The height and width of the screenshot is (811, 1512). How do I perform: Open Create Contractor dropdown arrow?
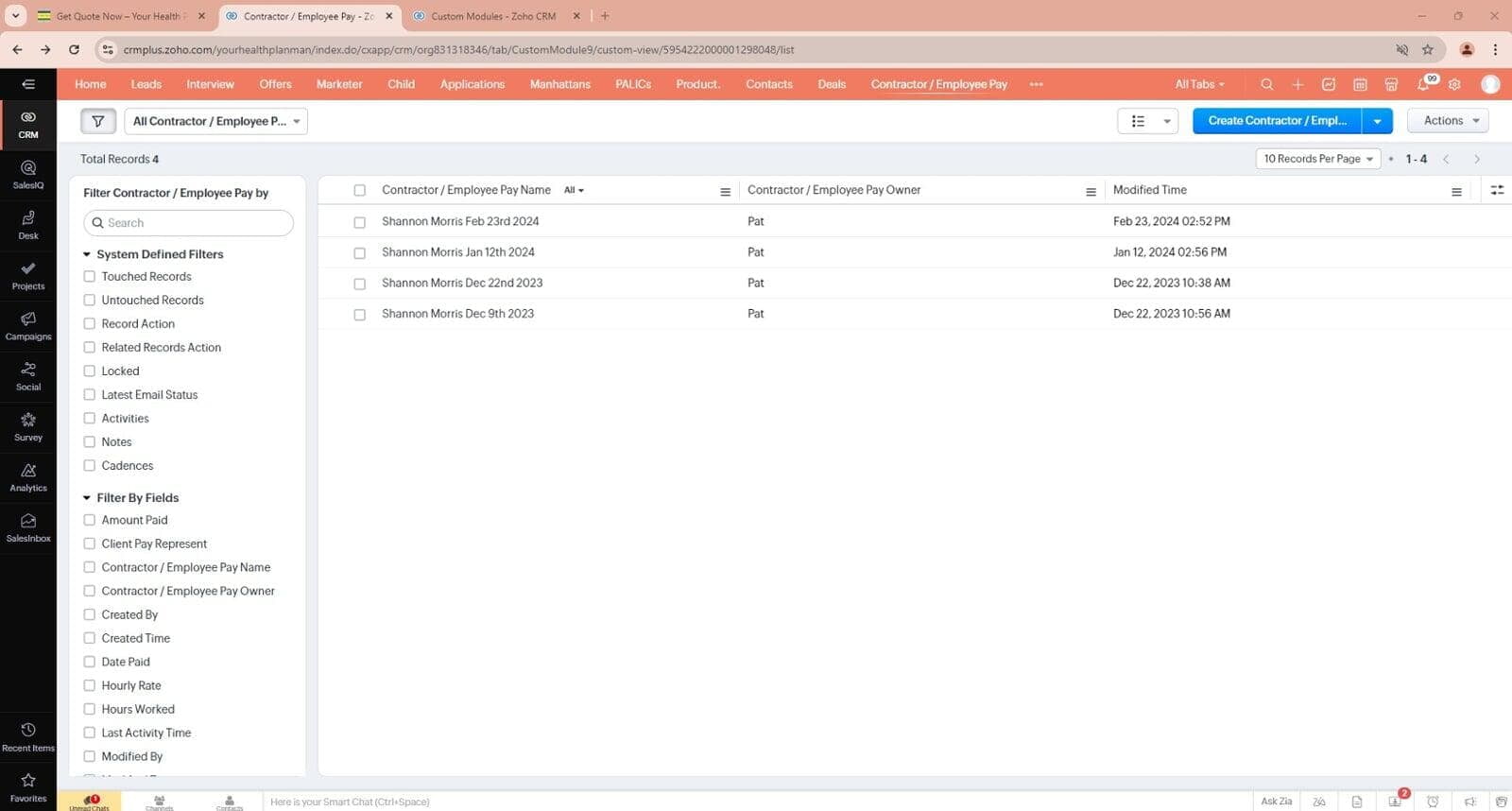[x=1377, y=121]
